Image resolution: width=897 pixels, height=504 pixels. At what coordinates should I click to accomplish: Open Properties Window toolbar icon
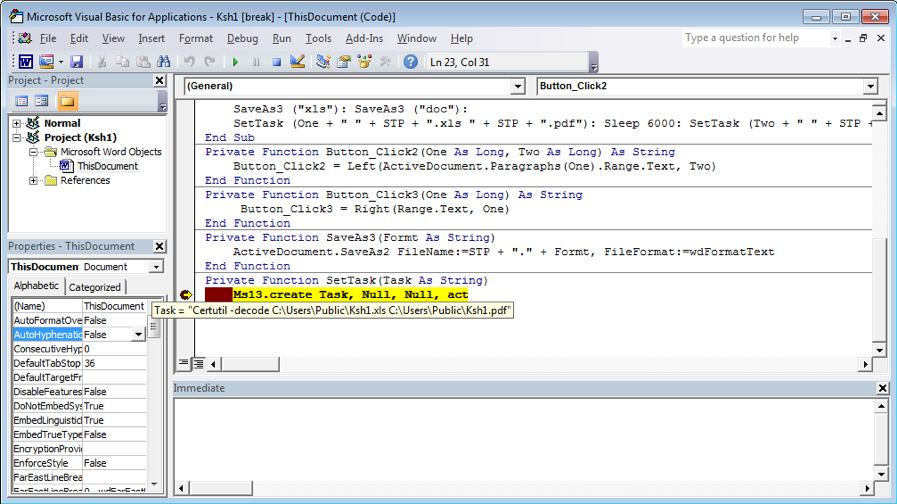(344, 62)
